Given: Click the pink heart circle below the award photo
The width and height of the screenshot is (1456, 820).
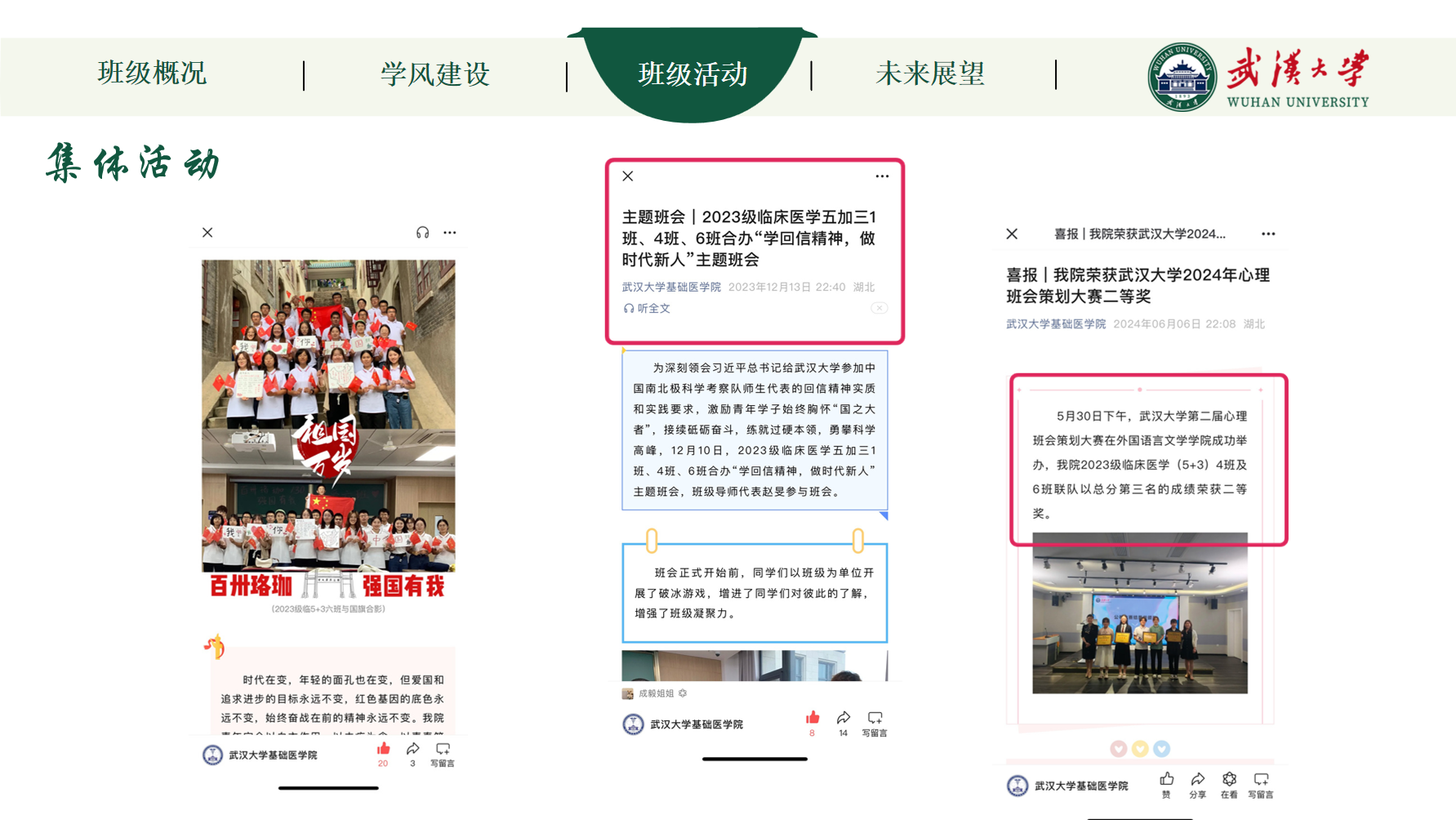Looking at the screenshot, I should (1119, 749).
